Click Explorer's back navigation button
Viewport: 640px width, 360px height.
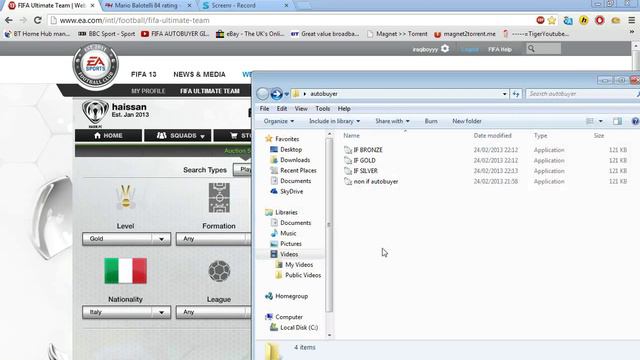tap(262, 94)
